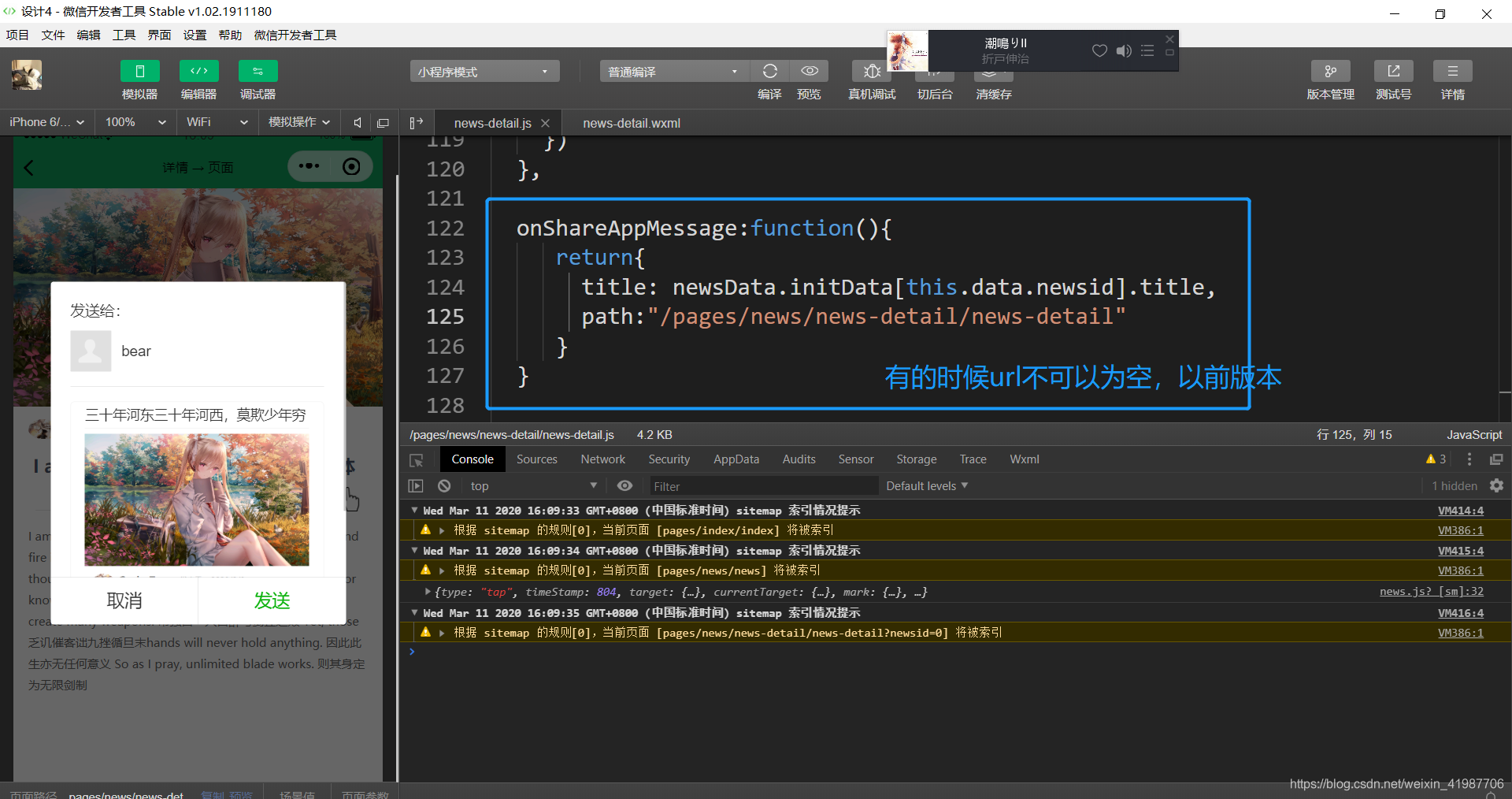Select the bear recipient avatar

click(91, 351)
